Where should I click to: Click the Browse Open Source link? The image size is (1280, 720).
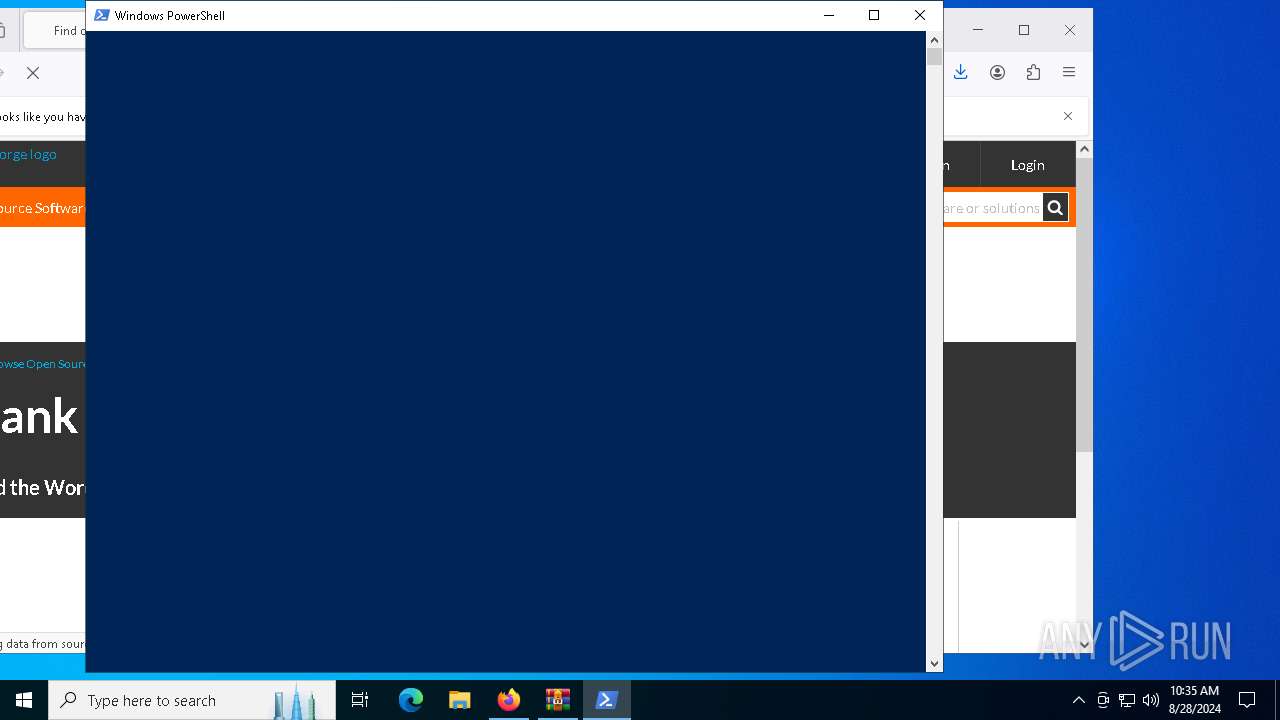pos(43,364)
